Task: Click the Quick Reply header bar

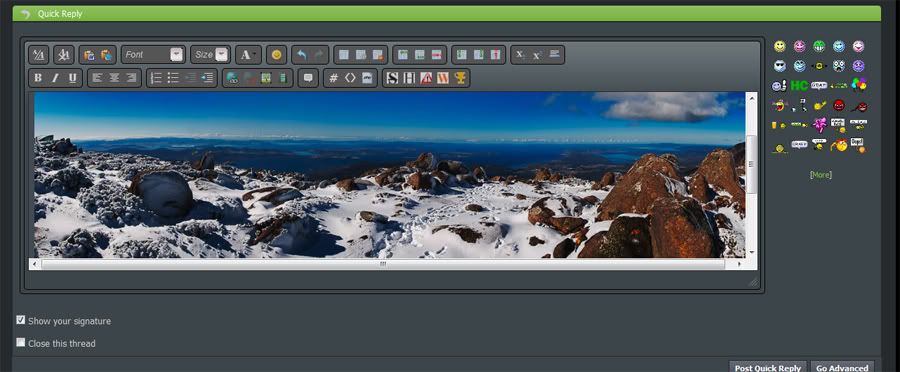Action: pos(447,14)
